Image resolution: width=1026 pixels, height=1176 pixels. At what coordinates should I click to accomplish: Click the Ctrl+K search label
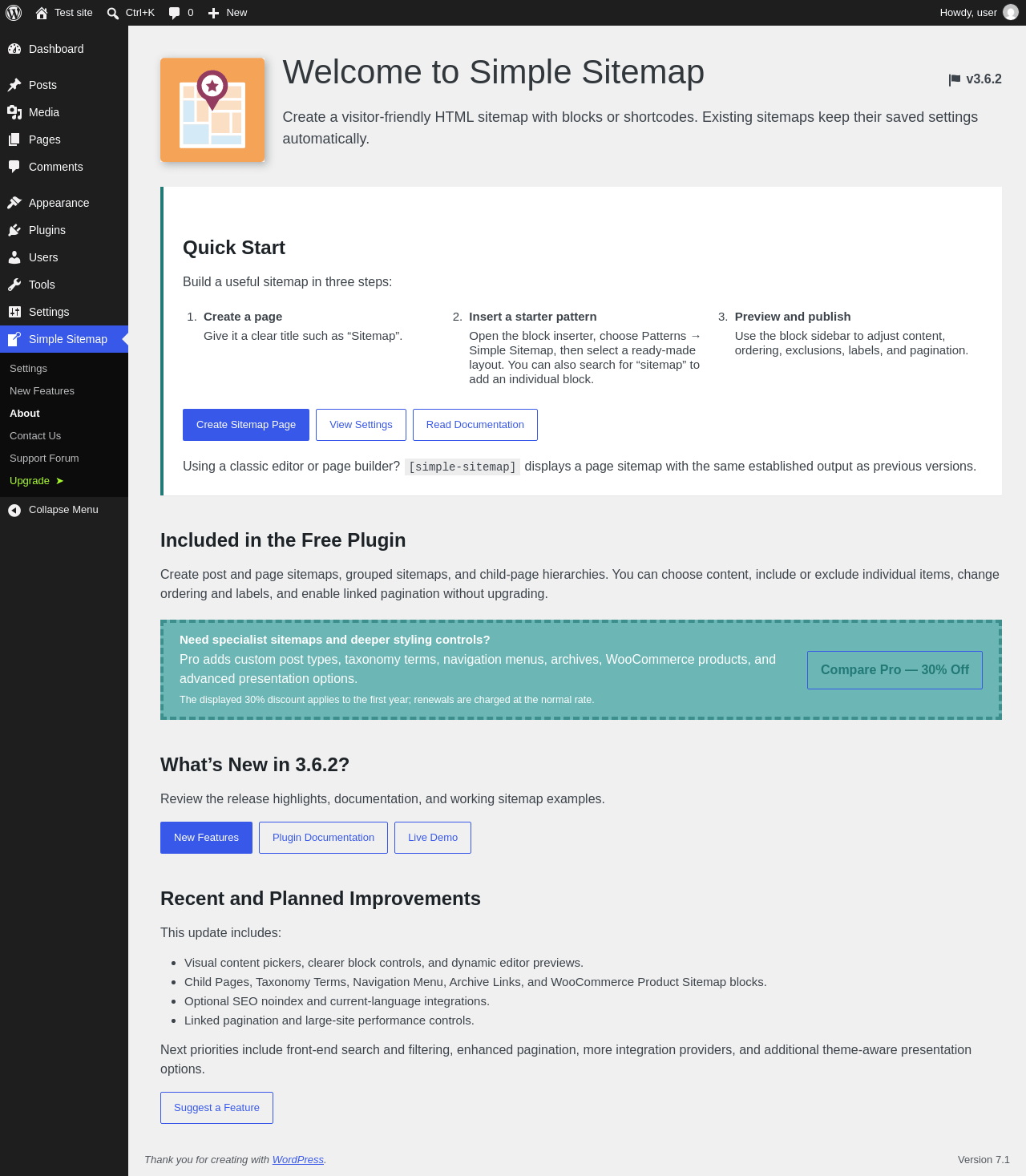click(x=140, y=13)
